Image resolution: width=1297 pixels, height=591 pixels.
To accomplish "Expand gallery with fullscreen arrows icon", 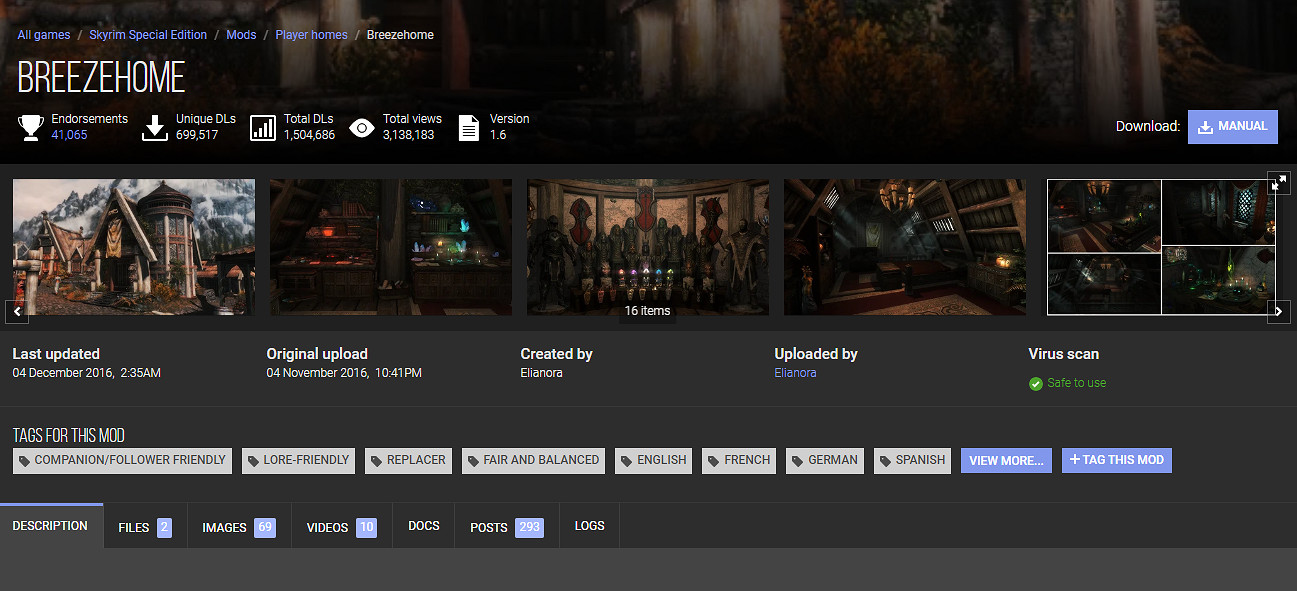I will [x=1279, y=183].
